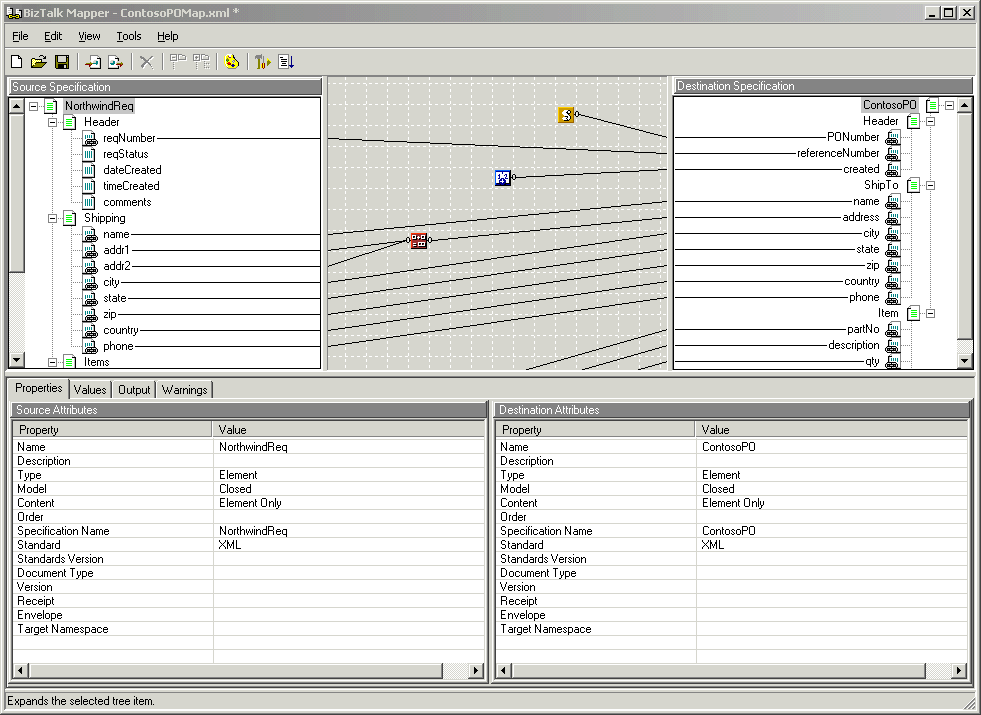Click the Expand Tree Item toolbar icon
Viewport: 981px width, 715px height.
[178, 61]
